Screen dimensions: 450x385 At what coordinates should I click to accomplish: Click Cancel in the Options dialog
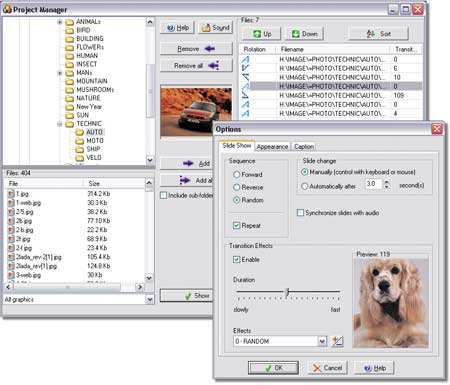(x=327, y=368)
